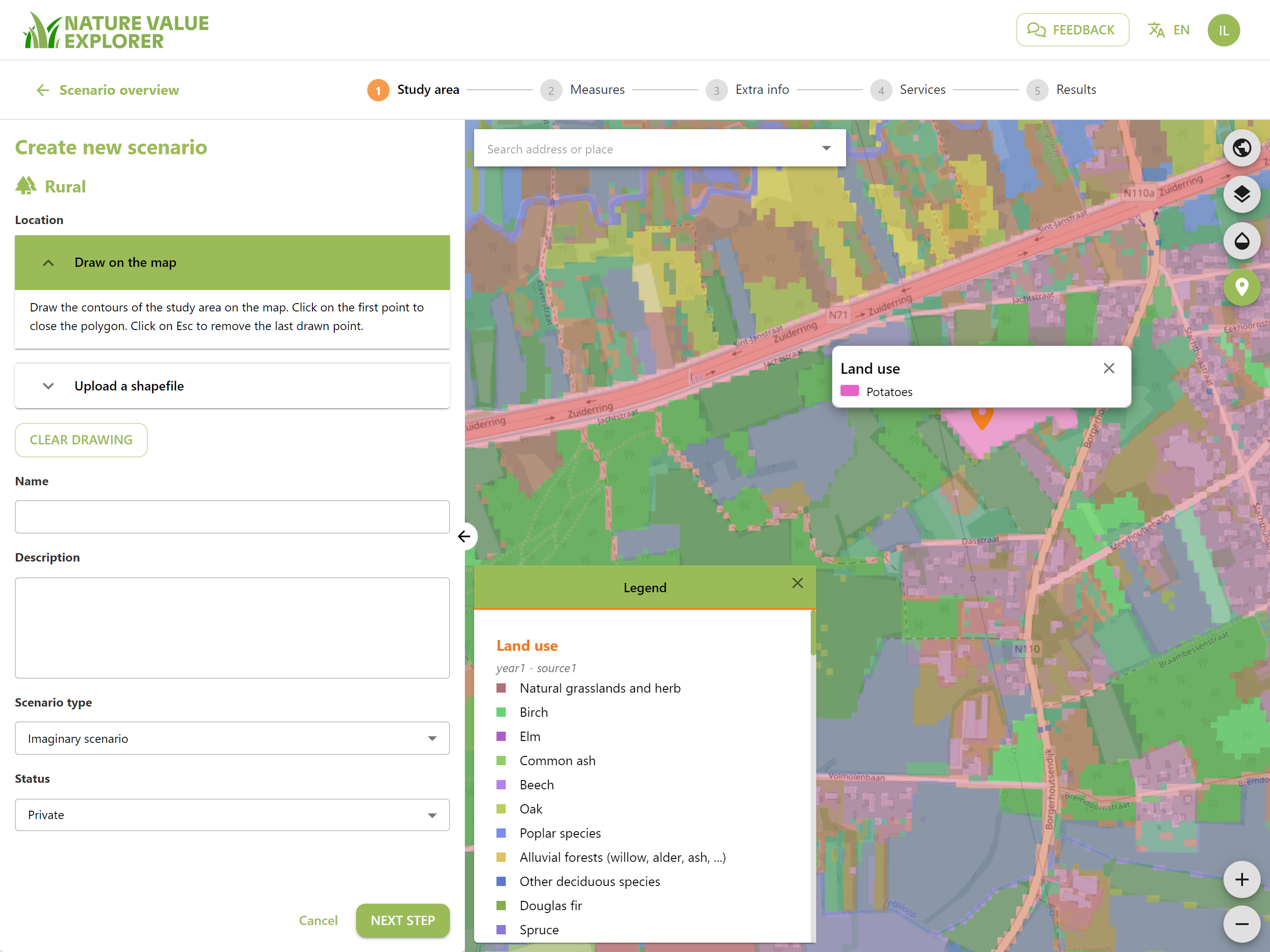The height and width of the screenshot is (952, 1270).
Task: Click the pink Potatoes color swatch
Action: [849, 391]
